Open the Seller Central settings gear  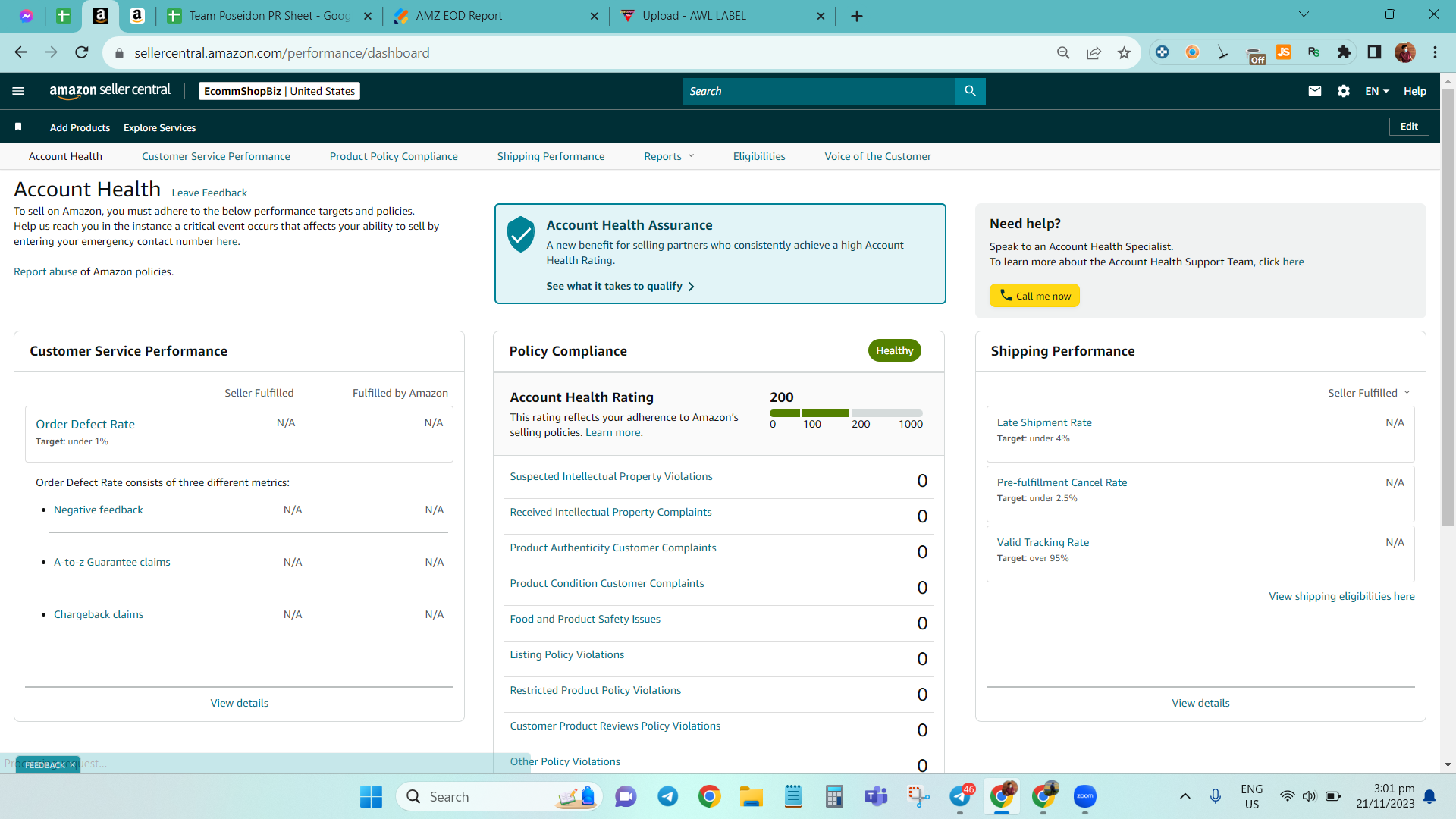[1344, 91]
